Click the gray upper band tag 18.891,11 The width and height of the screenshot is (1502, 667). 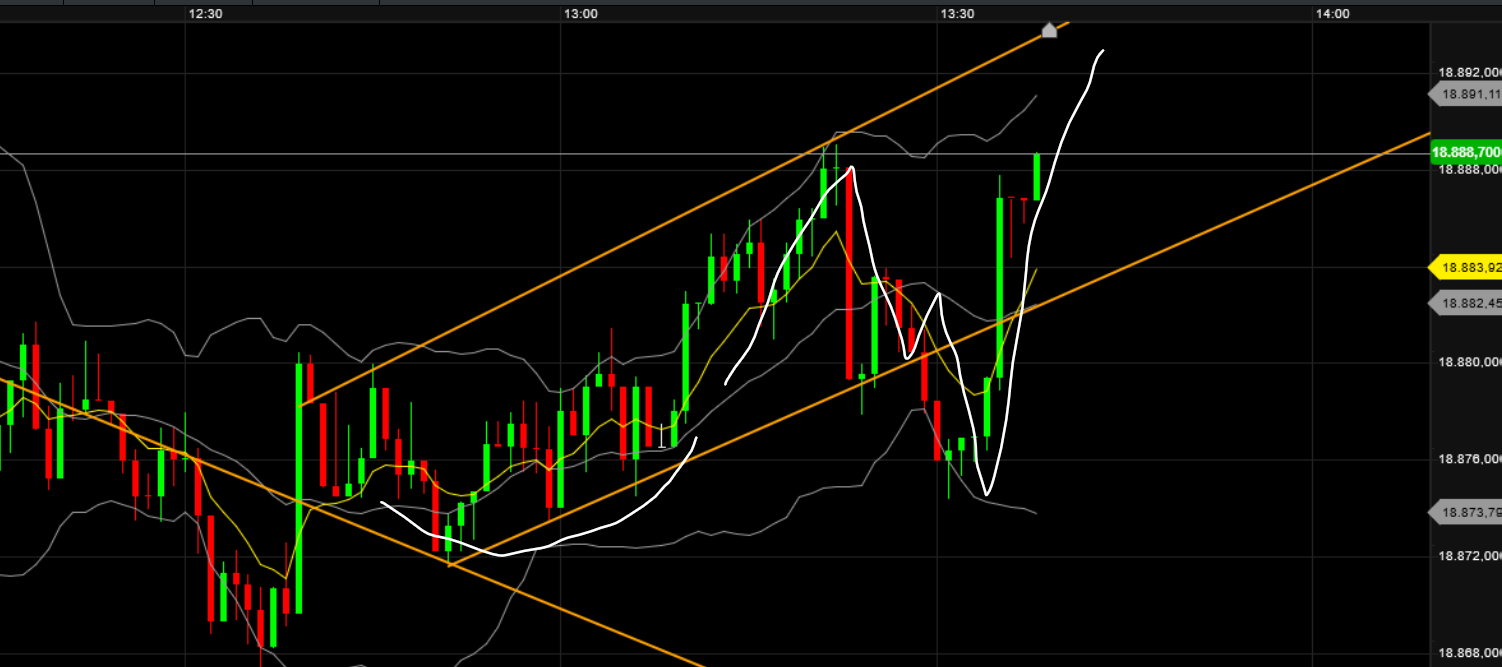[x=1466, y=94]
